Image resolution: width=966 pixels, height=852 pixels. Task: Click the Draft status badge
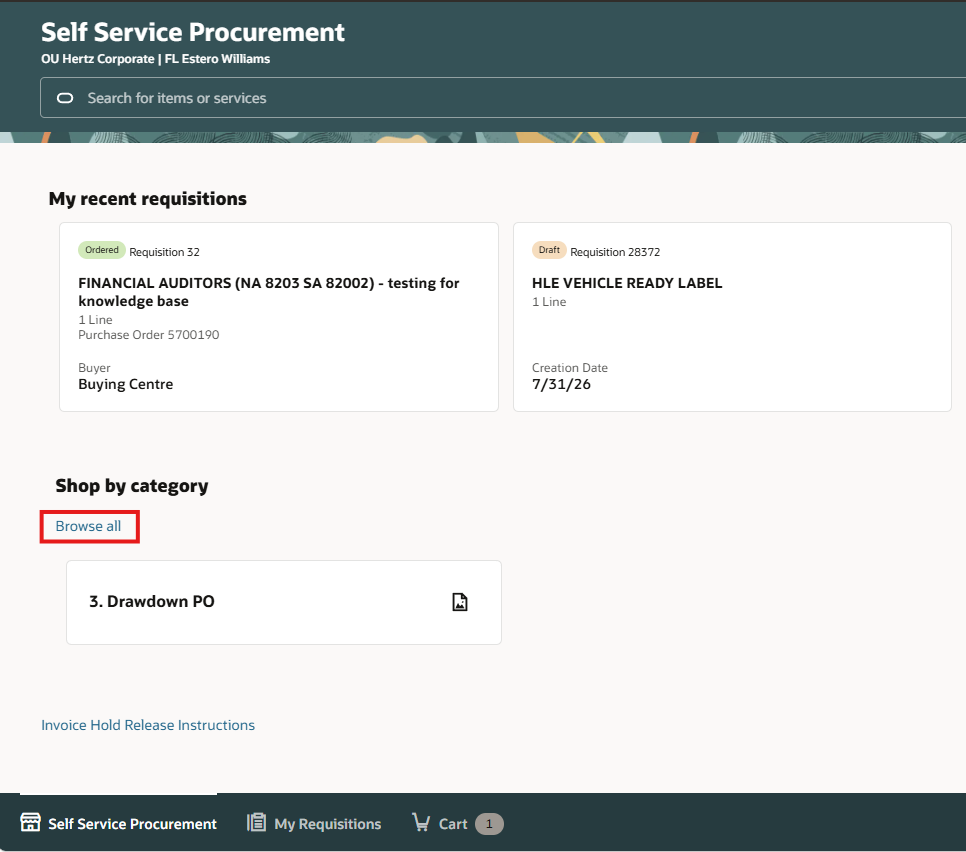[549, 250]
